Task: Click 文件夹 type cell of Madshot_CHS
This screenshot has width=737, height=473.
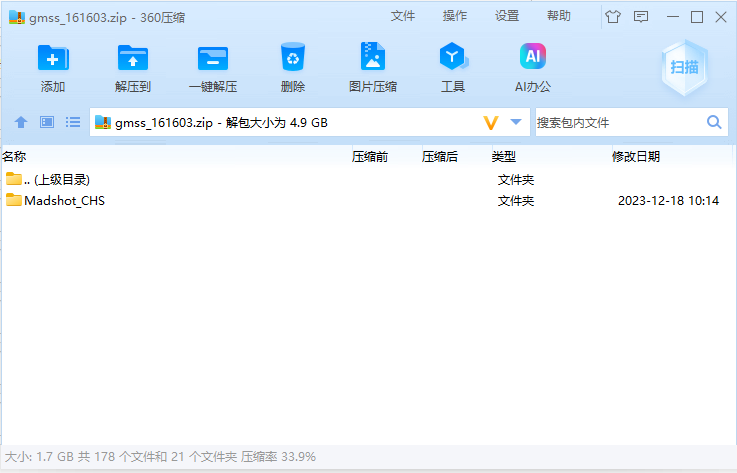Action: [x=516, y=201]
